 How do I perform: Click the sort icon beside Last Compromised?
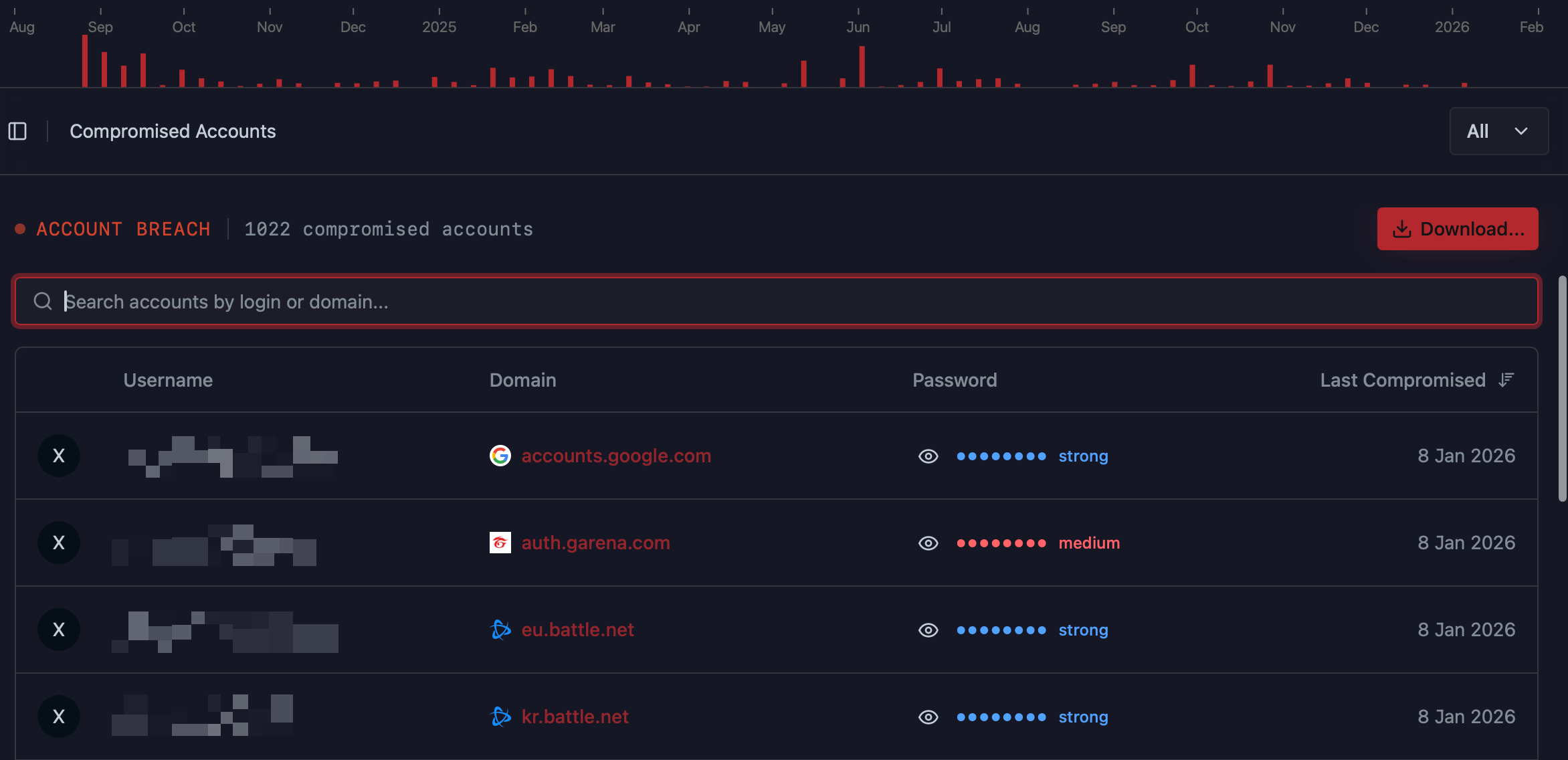click(x=1506, y=380)
